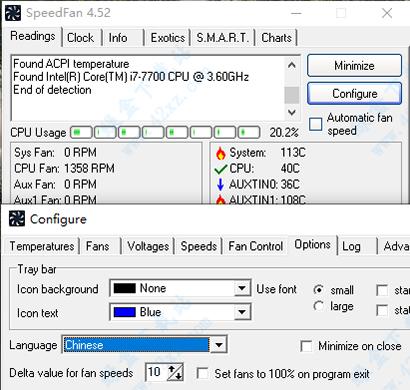The image size is (410, 390).
Task: Click the Delta value fan speeds stepper arrows
Action: click(x=175, y=372)
